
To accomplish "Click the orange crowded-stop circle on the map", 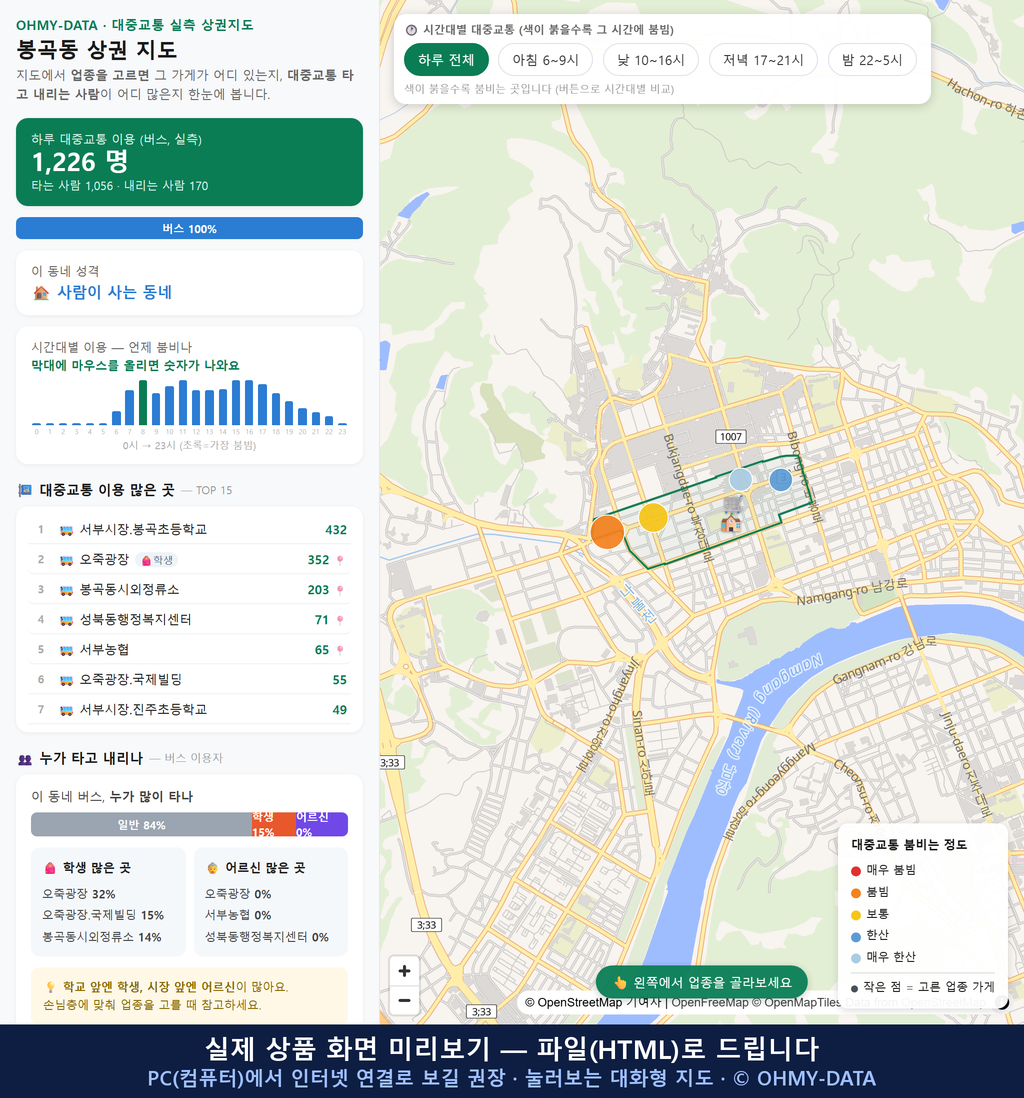I will click(x=607, y=532).
